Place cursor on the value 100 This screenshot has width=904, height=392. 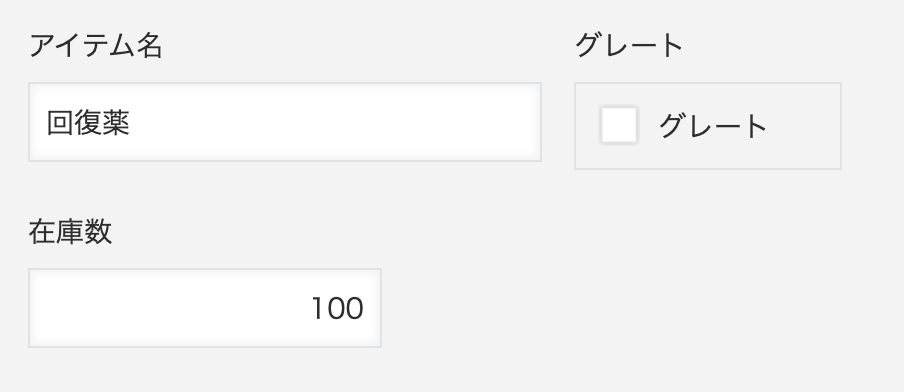337,308
